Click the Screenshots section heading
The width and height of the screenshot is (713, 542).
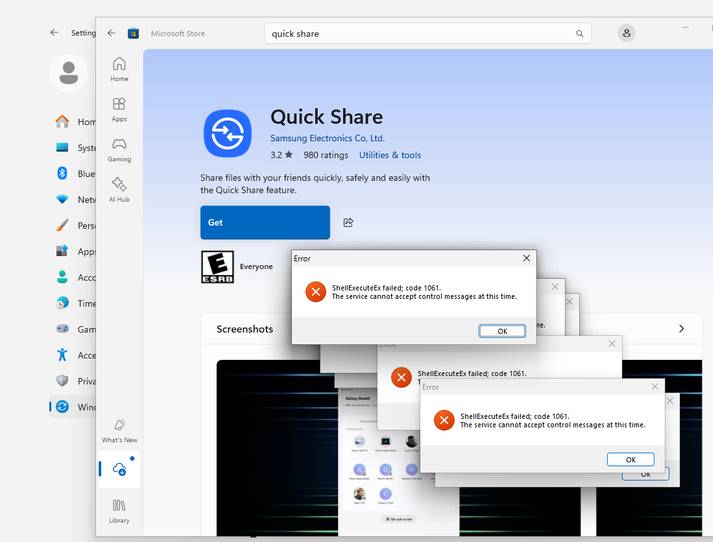pyautogui.click(x=245, y=329)
